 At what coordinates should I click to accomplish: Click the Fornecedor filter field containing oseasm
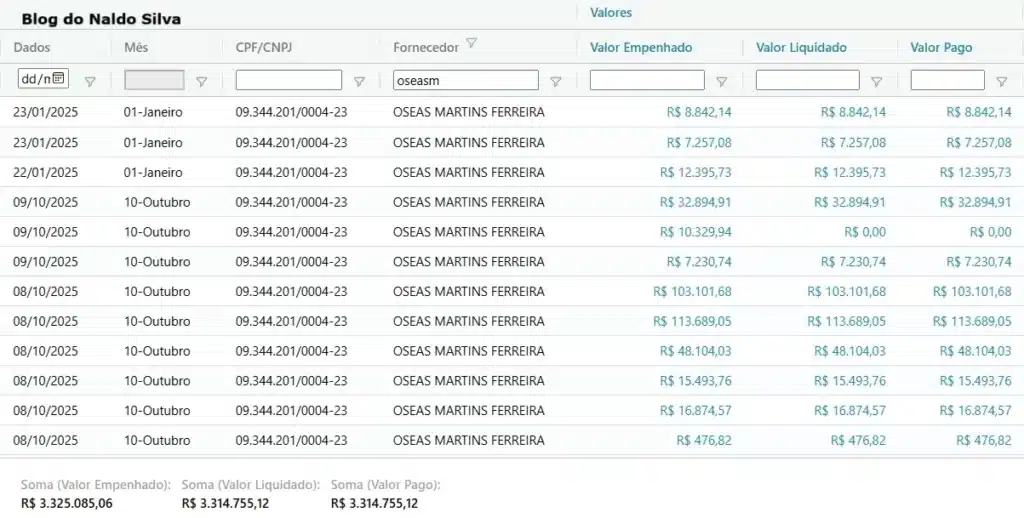click(466, 80)
